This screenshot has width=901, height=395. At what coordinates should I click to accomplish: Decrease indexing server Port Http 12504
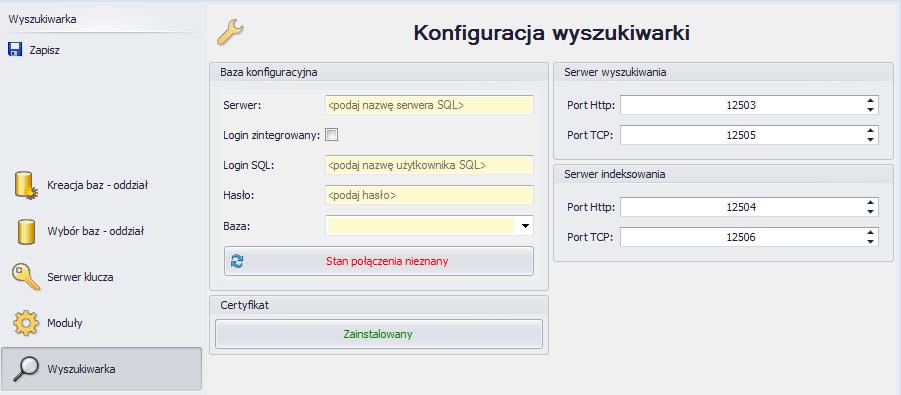click(871, 211)
